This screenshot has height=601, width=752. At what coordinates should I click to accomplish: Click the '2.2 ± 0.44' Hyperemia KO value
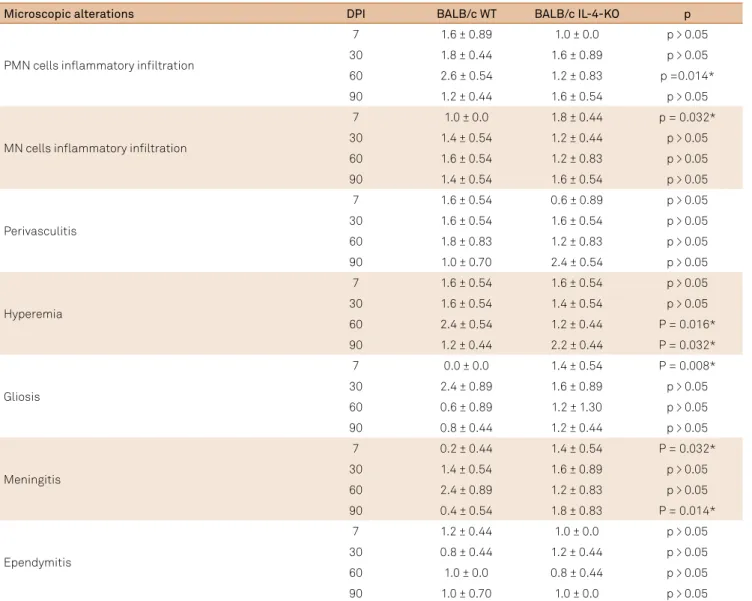click(577, 345)
